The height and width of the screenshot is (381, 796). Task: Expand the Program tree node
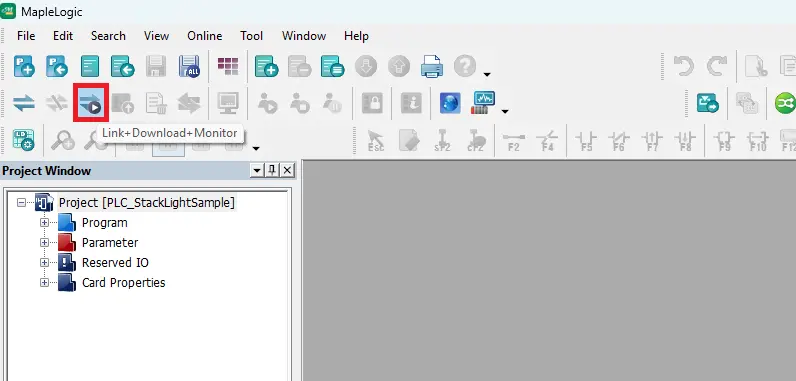pyautogui.click(x=45, y=223)
